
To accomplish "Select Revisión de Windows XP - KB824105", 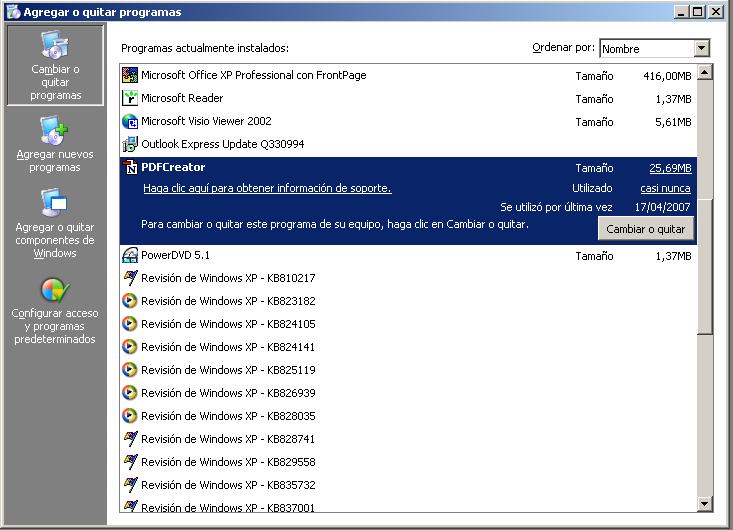I will pos(408,324).
